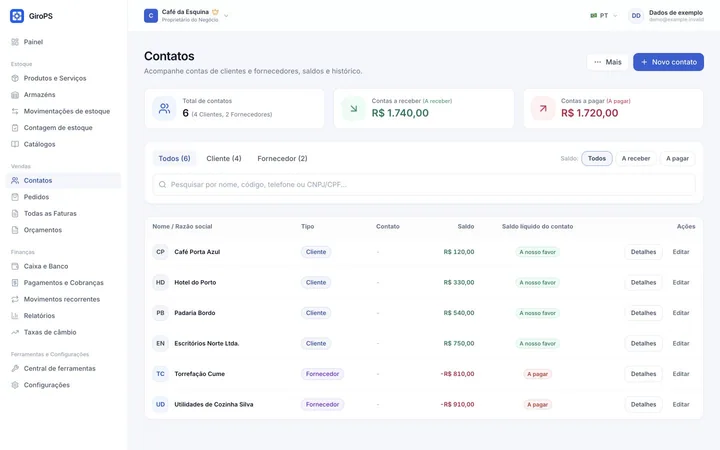The width and height of the screenshot is (720, 450).
Task: Edit Escritórios Norte Ltda. contact
Action: point(681,343)
